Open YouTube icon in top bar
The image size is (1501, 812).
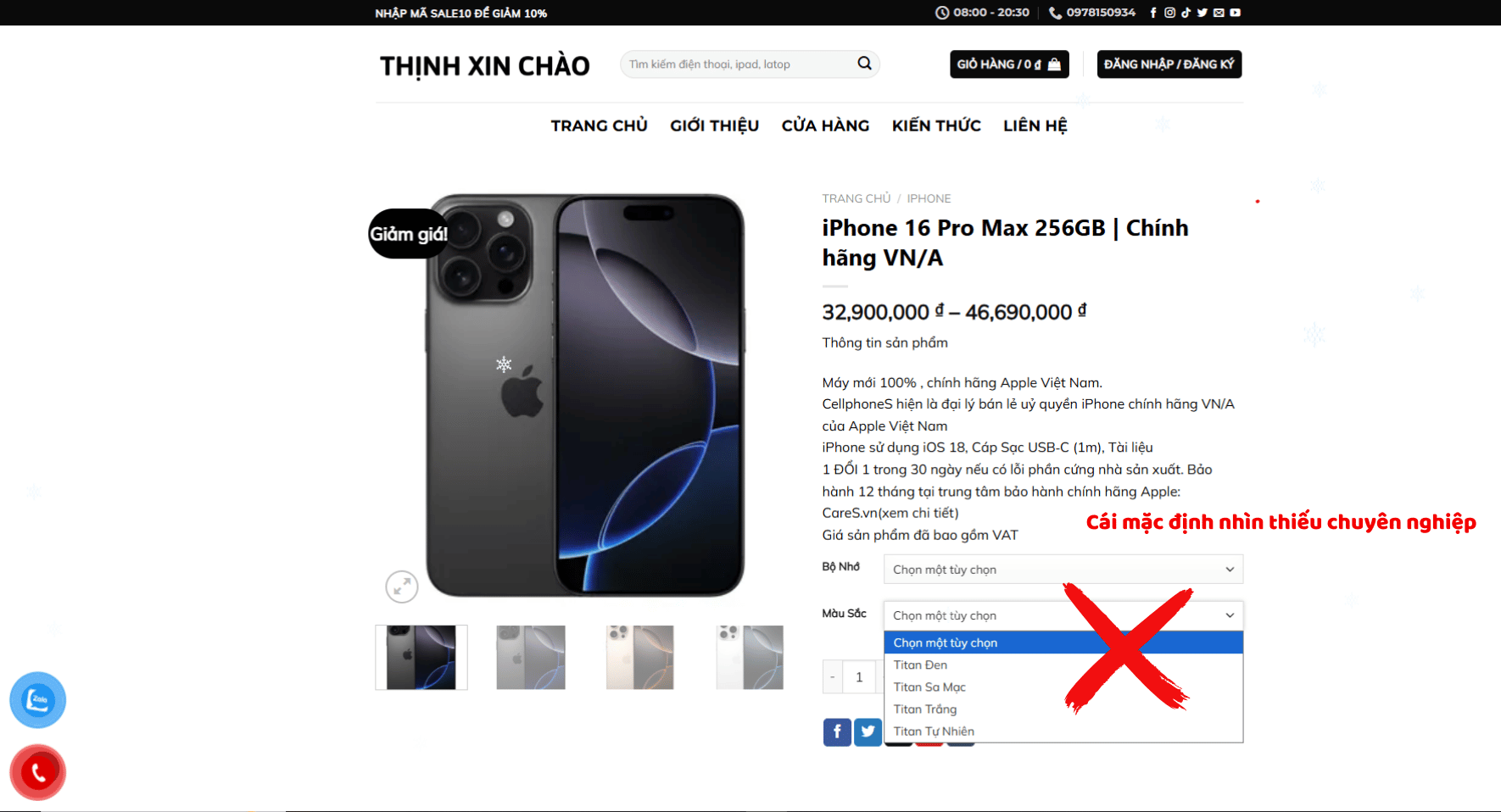1236,13
